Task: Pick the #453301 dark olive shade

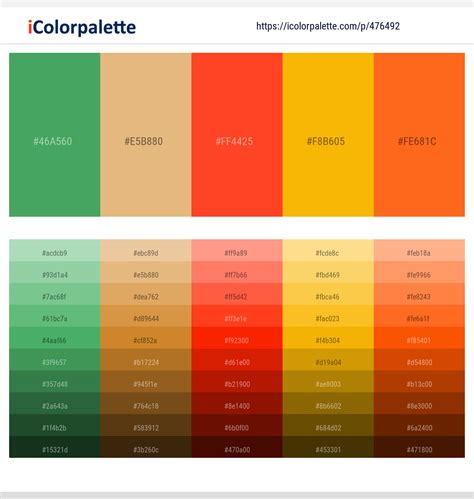Action: 328,447
